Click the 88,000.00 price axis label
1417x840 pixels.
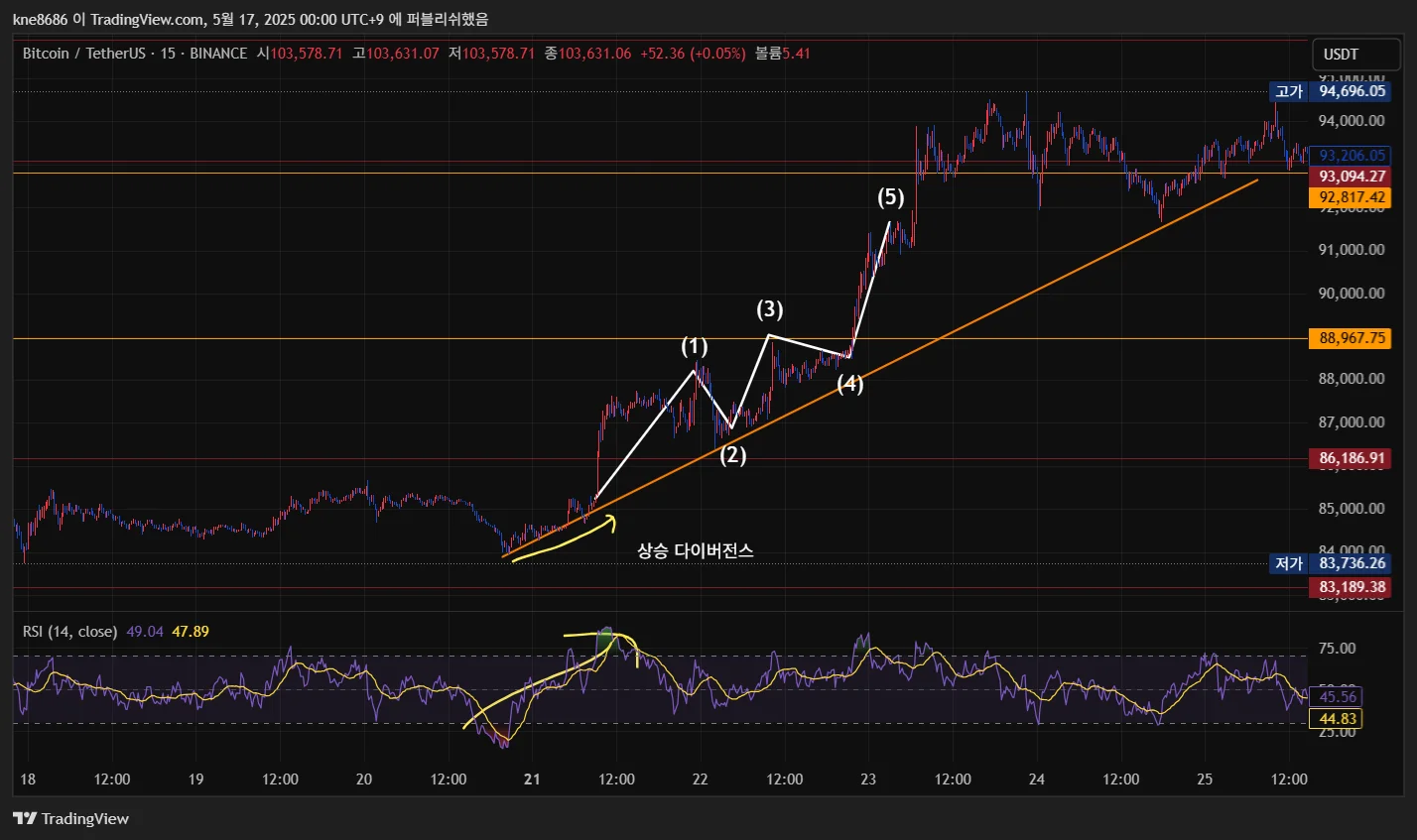click(x=1351, y=379)
